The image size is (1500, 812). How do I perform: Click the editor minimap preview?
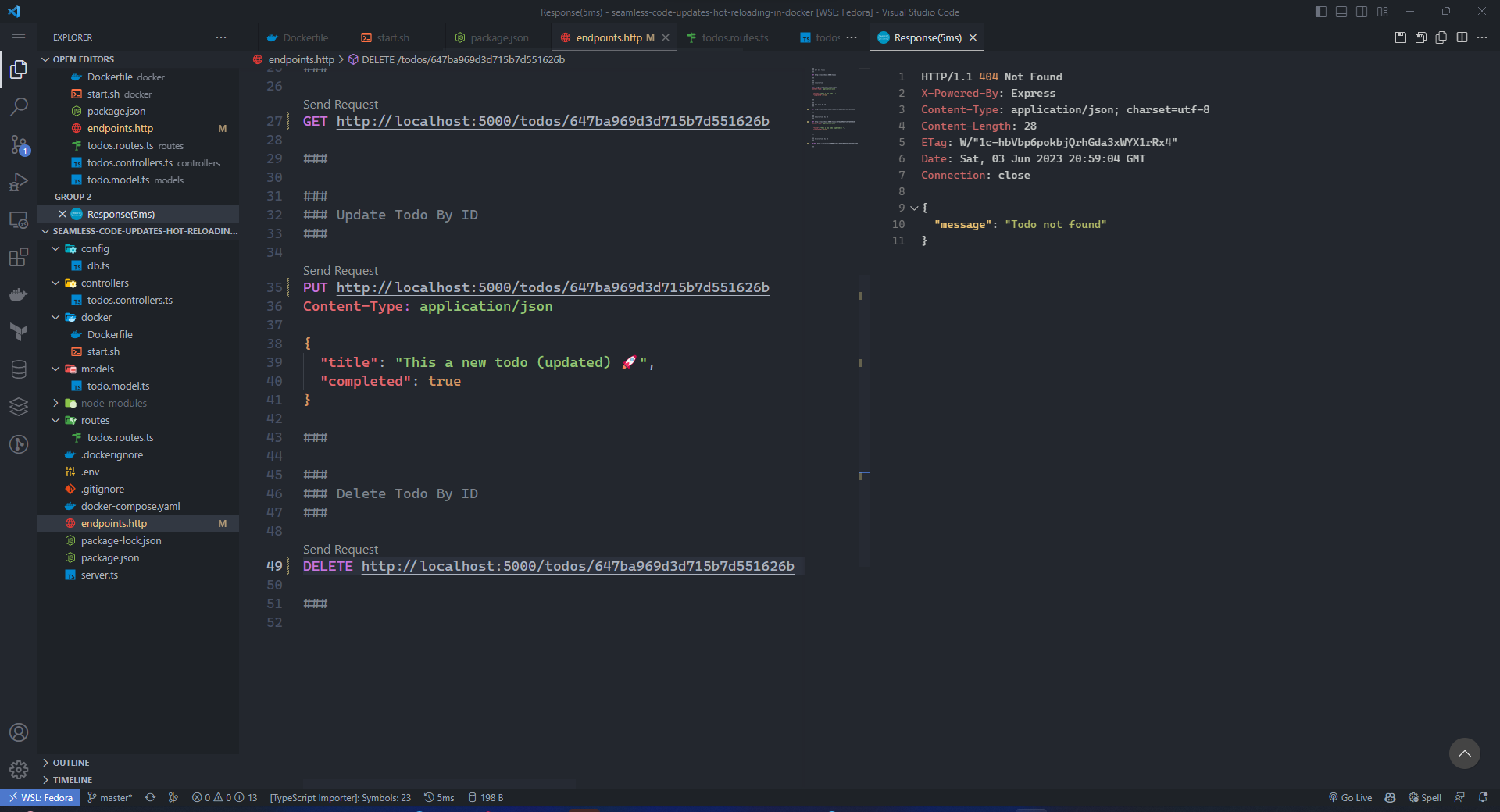point(834,107)
